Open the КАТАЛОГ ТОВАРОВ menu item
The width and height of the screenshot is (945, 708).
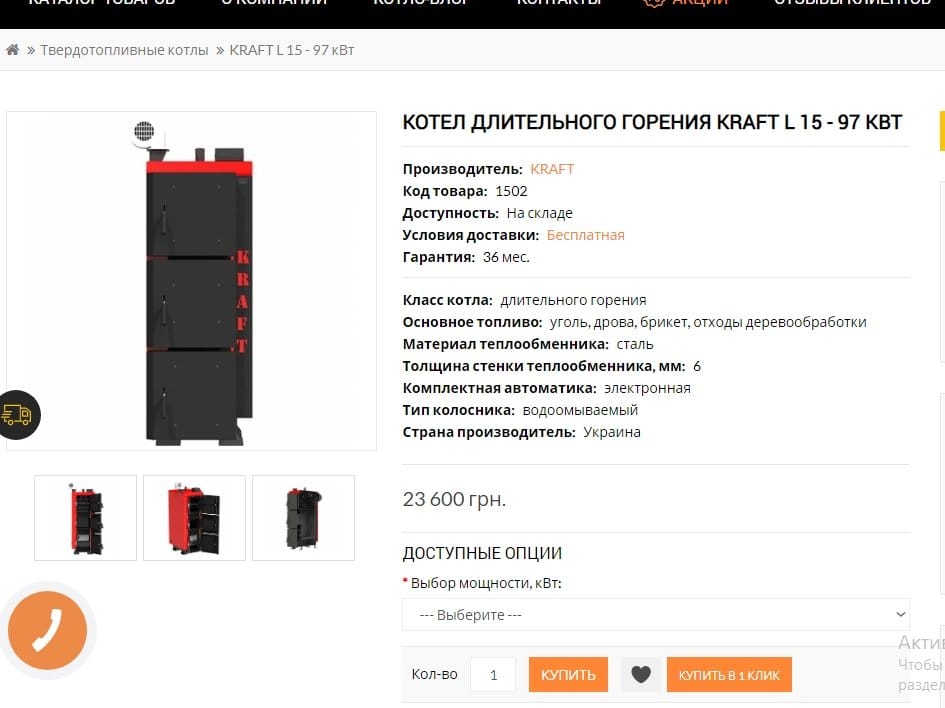(102, 3)
